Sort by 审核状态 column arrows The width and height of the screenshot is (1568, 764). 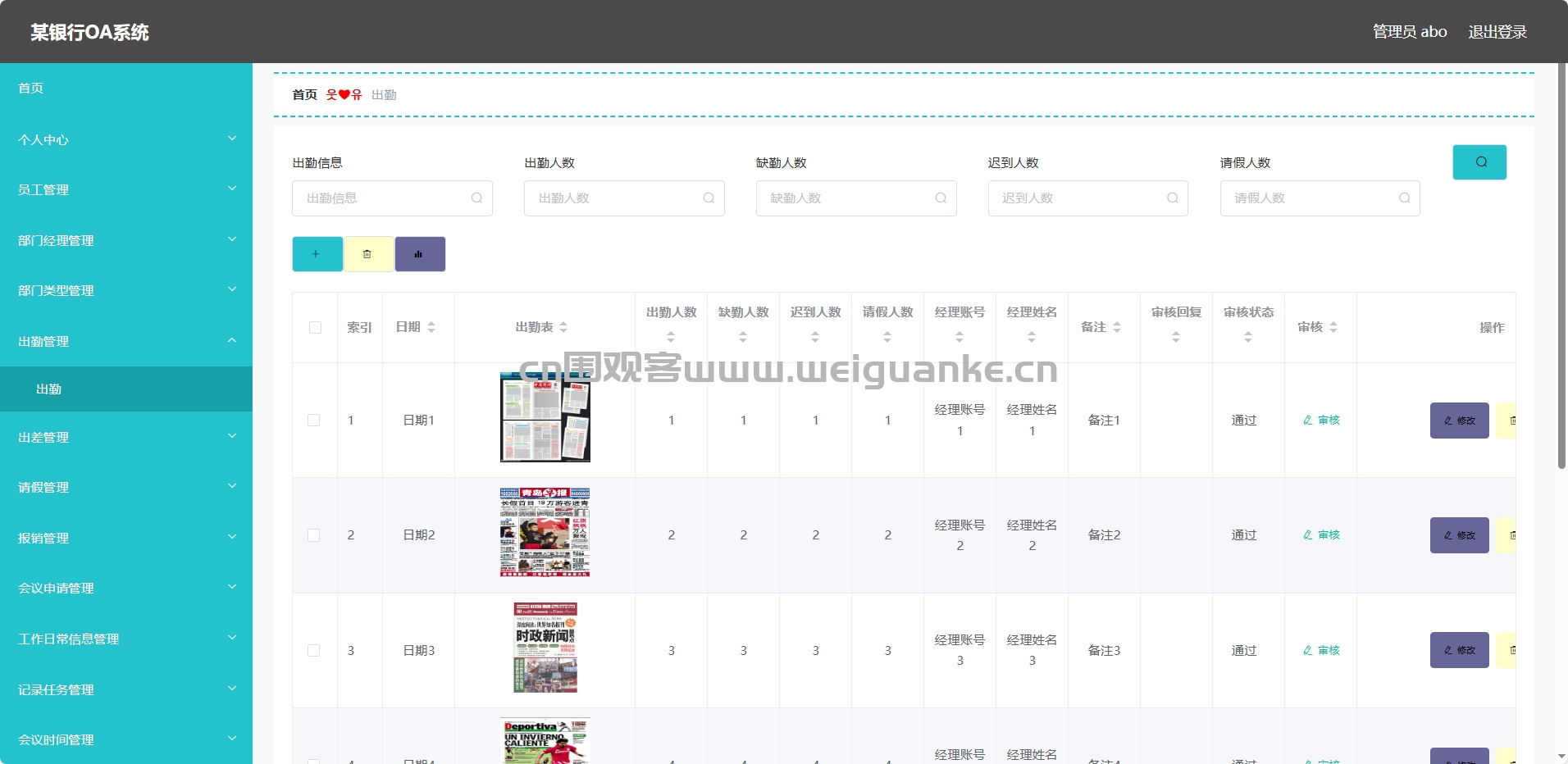pyautogui.click(x=1248, y=337)
